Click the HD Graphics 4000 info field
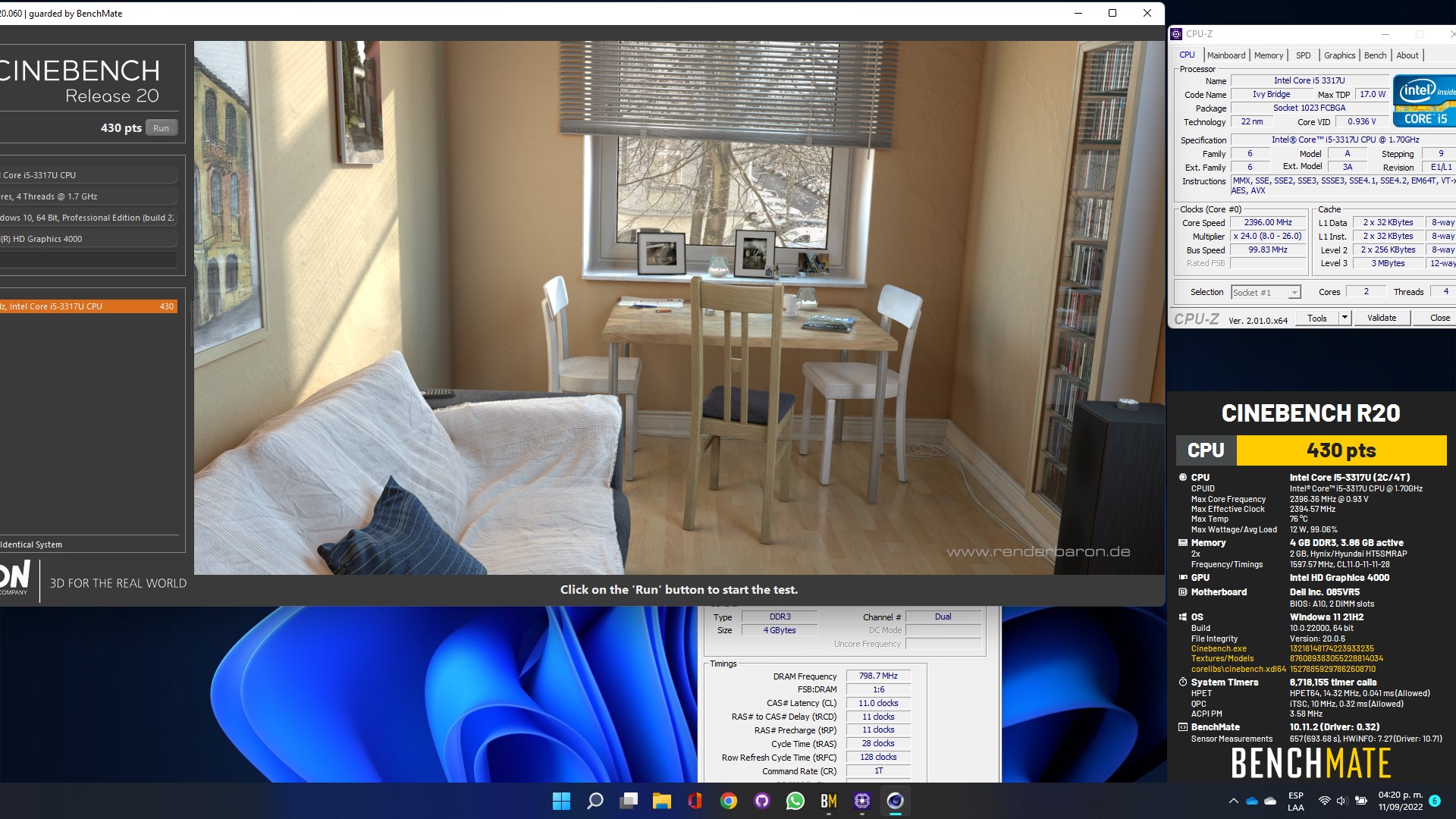 89,239
